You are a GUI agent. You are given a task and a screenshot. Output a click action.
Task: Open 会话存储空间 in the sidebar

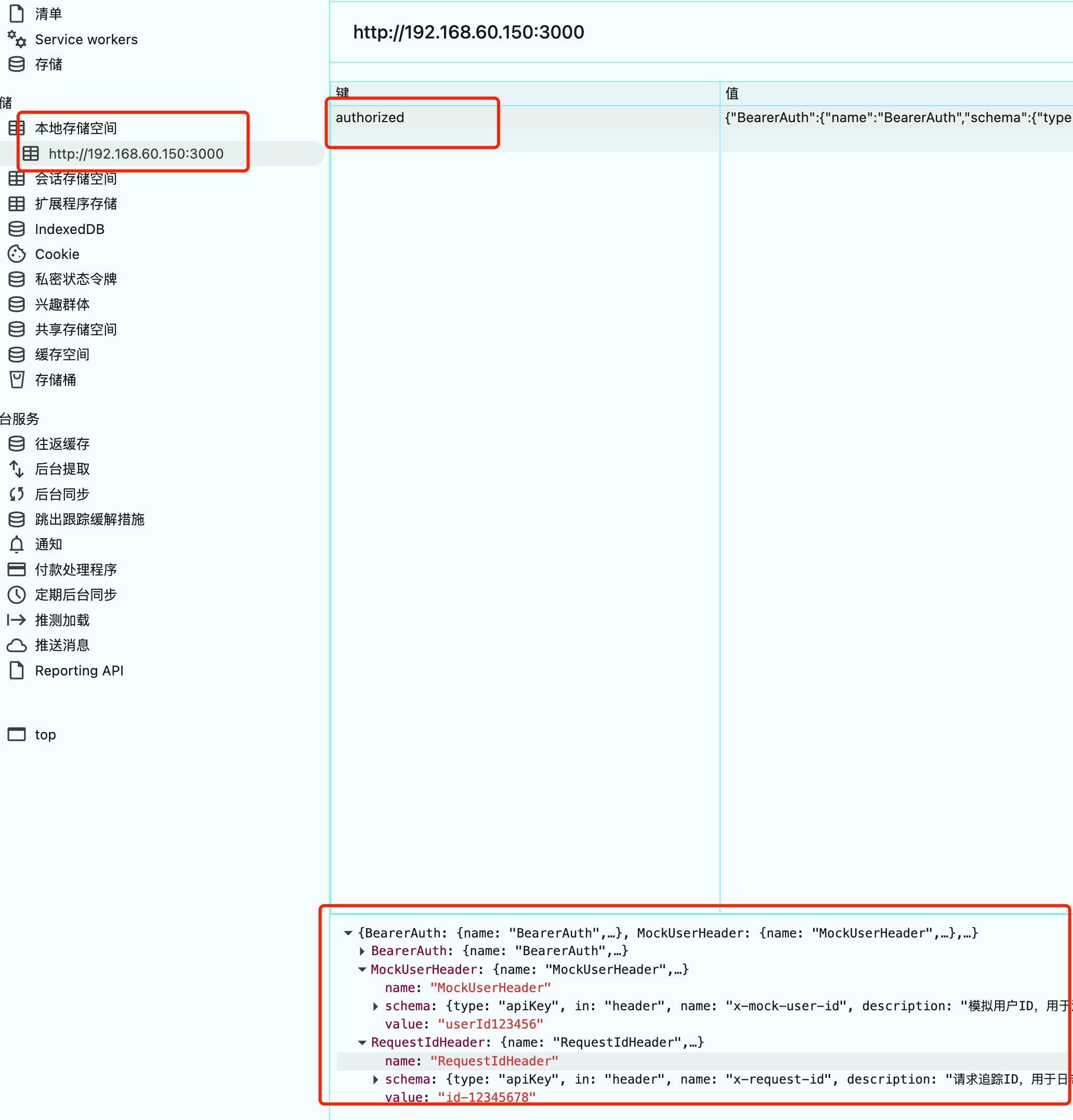point(75,178)
